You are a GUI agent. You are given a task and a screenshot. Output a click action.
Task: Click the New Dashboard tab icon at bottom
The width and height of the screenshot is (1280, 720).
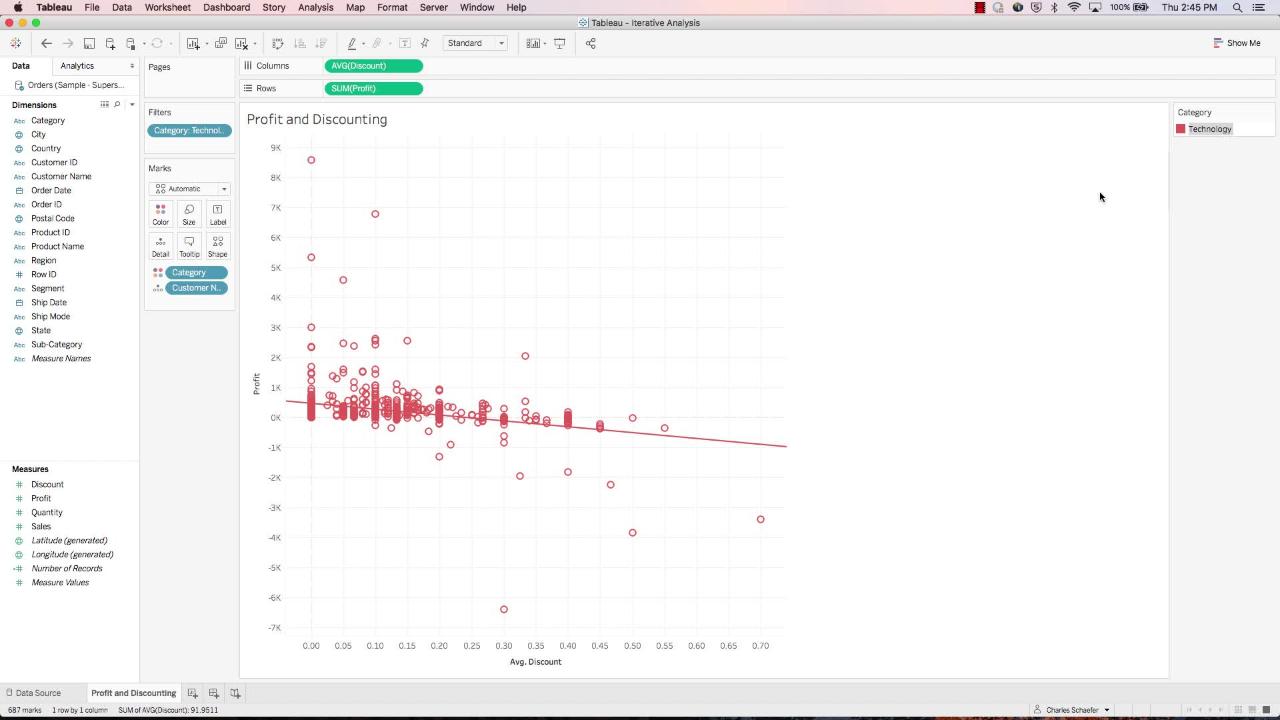click(214, 693)
